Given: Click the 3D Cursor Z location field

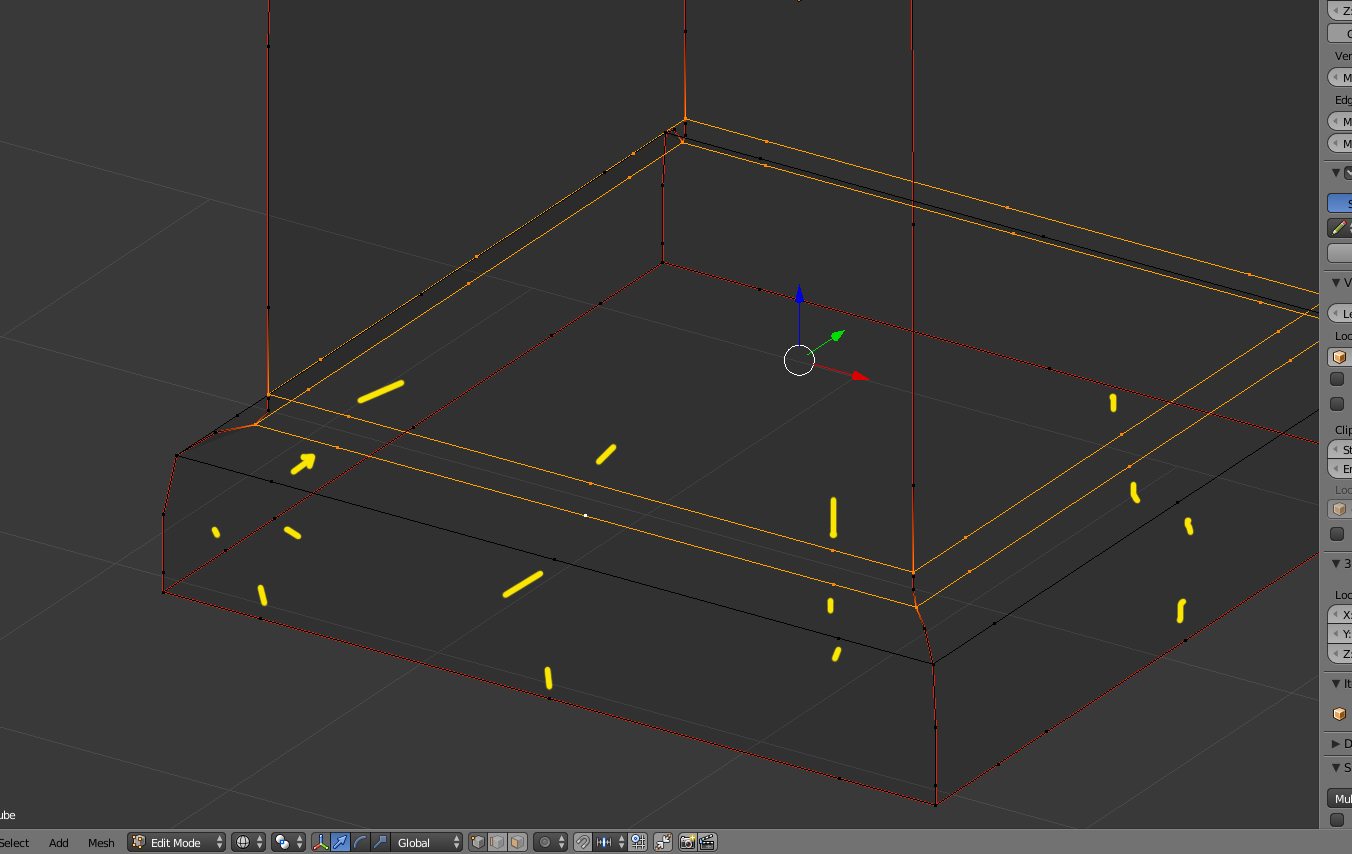Looking at the screenshot, I should point(1340,653).
